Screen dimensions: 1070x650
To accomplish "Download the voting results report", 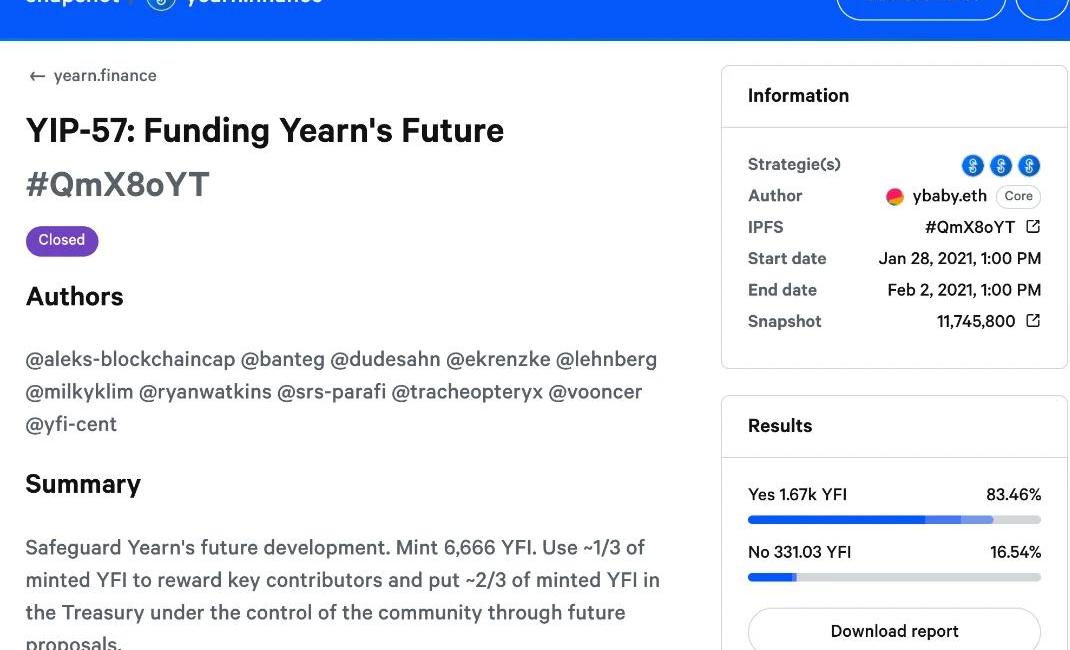I will point(894,631).
